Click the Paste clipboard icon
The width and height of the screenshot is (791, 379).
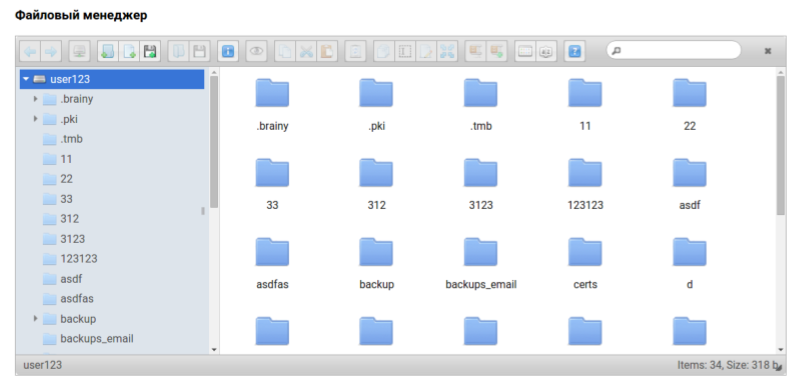[x=327, y=51]
